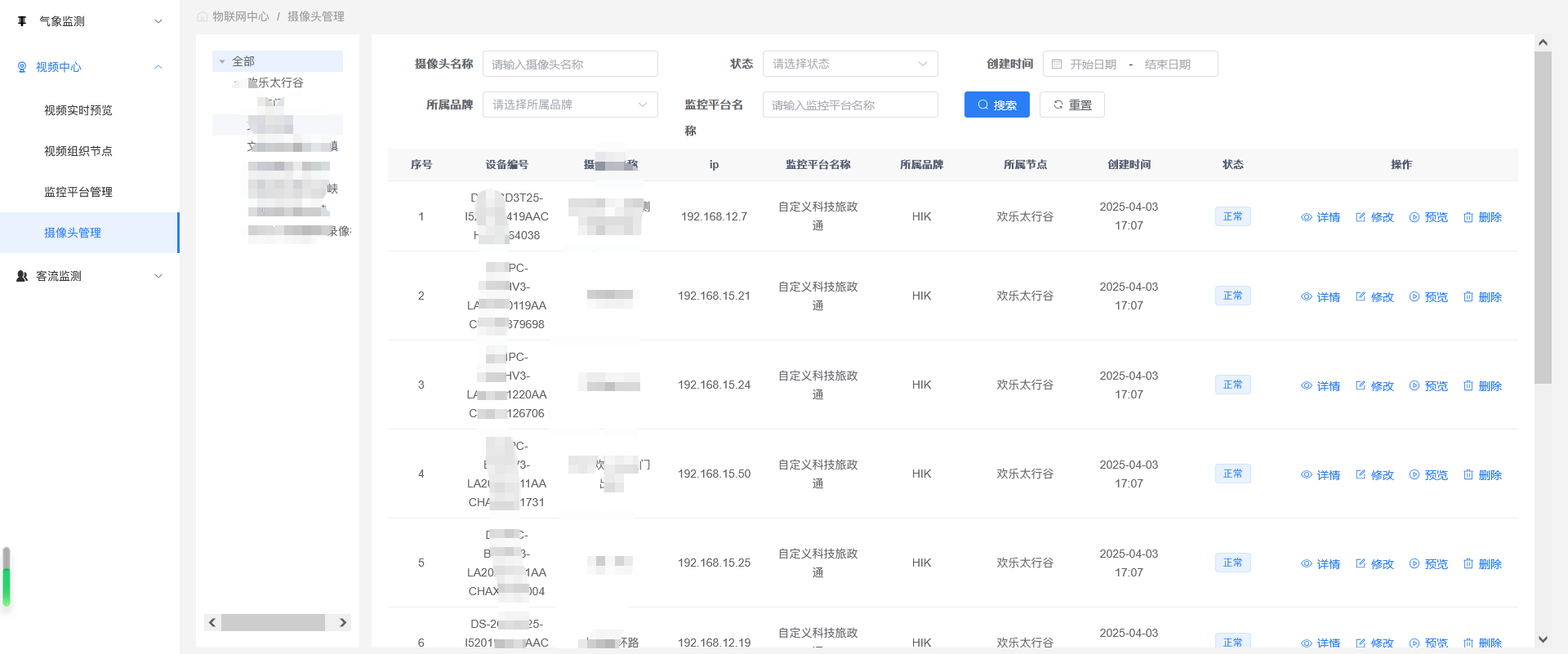Image resolution: width=1568 pixels, height=654 pixels.
Task: Click the 结束日期 date field
Action: [x=1168, y=64]
